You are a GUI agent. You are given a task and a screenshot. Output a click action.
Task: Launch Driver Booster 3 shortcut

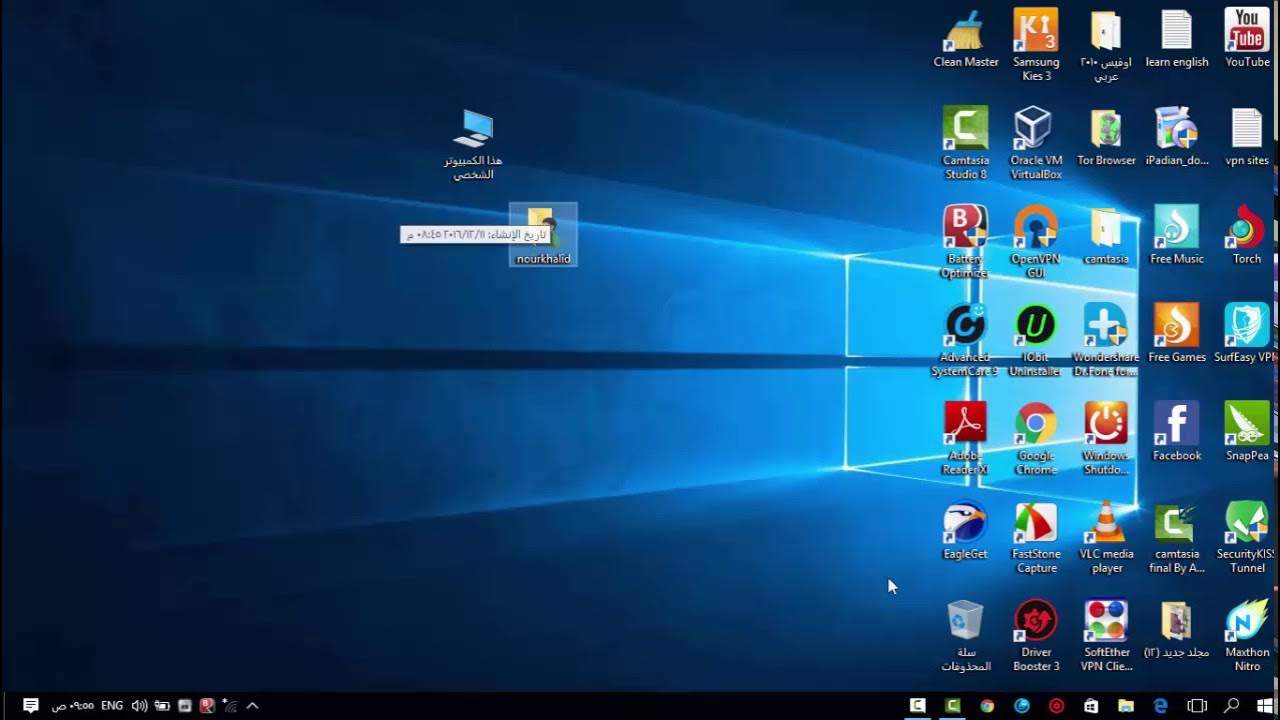tap(1036, 635)
